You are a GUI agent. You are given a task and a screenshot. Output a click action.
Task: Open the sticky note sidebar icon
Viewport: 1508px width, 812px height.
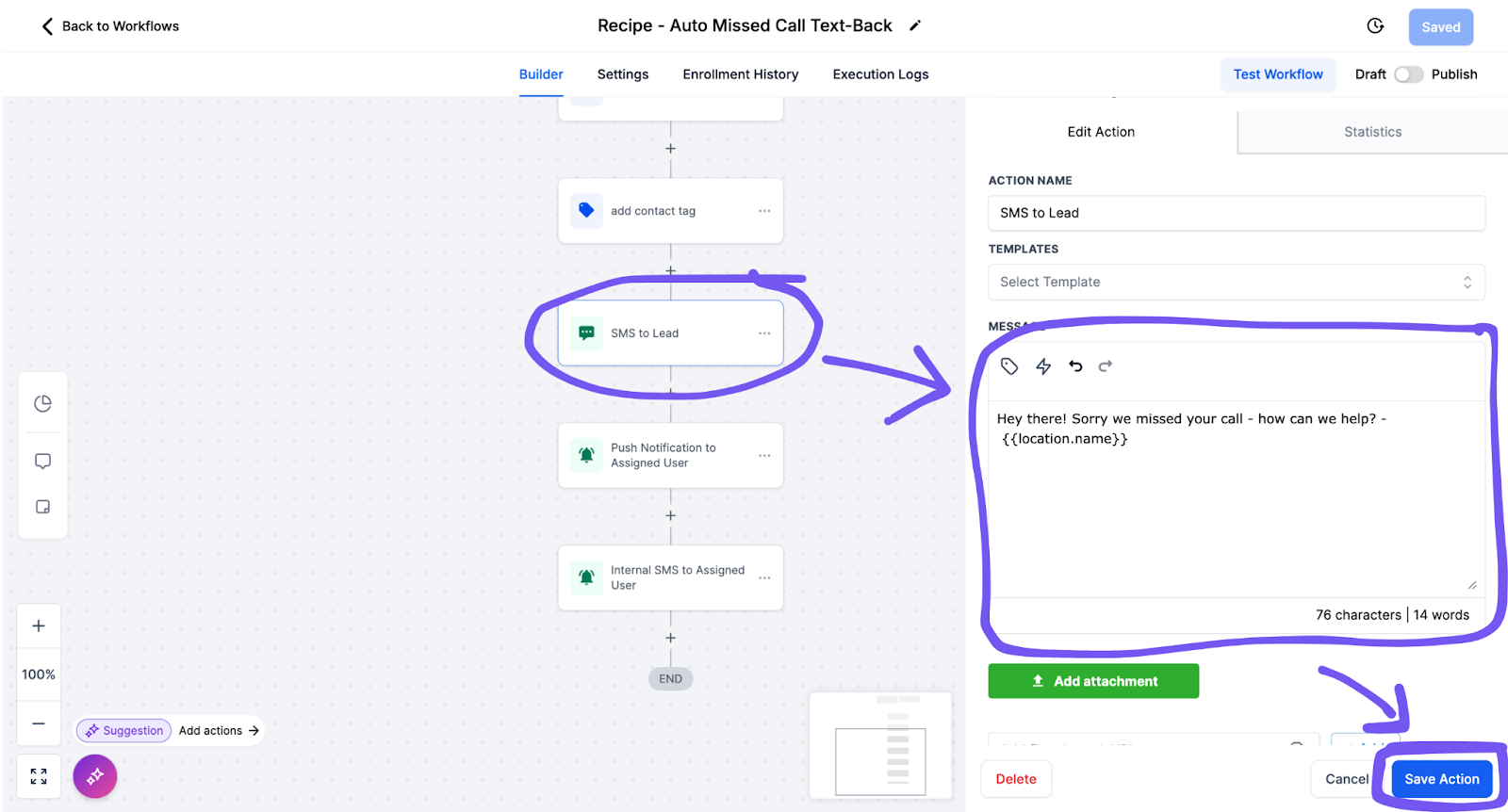(x=42, y=507)
